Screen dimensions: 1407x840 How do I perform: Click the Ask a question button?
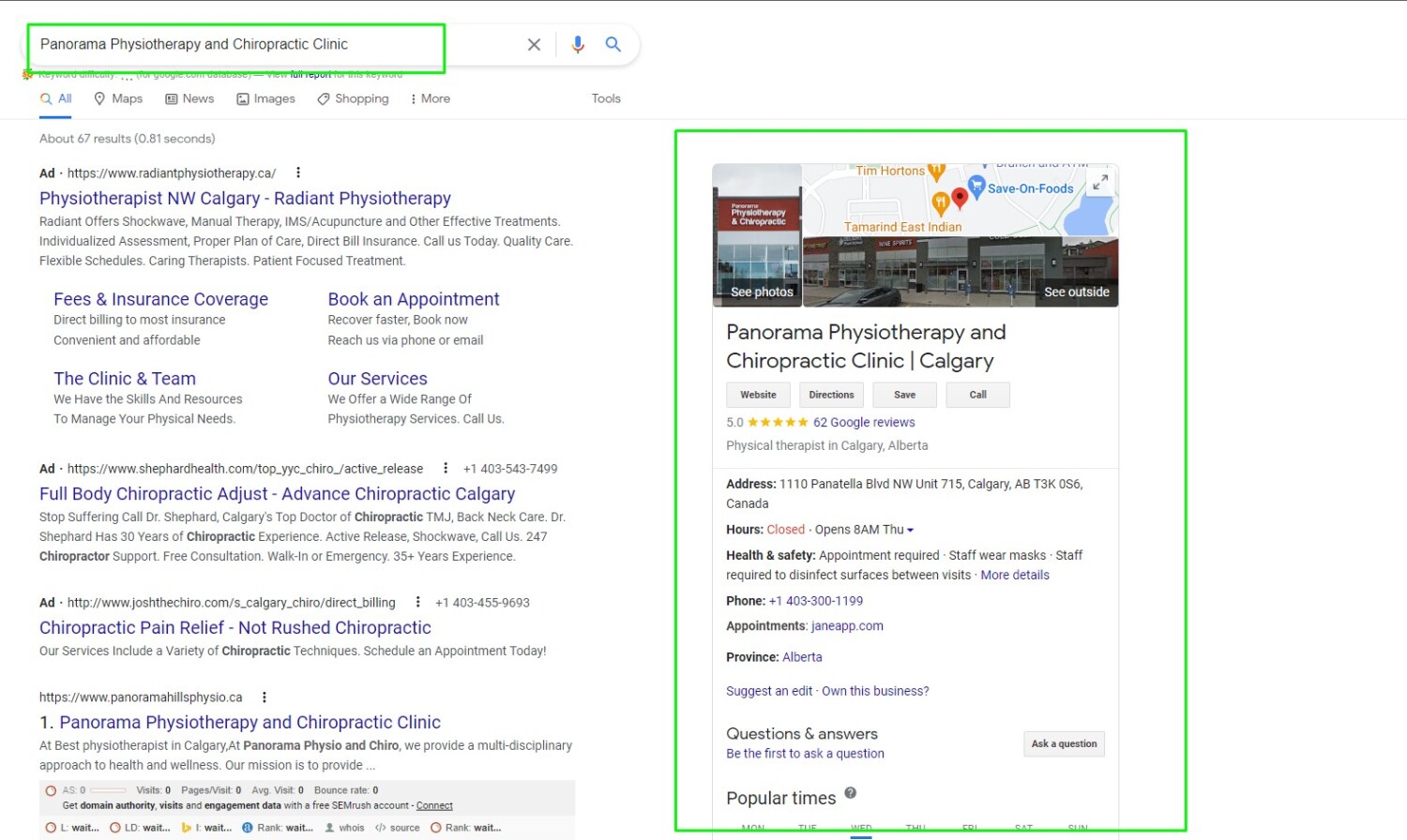[x=1064, y=743]
